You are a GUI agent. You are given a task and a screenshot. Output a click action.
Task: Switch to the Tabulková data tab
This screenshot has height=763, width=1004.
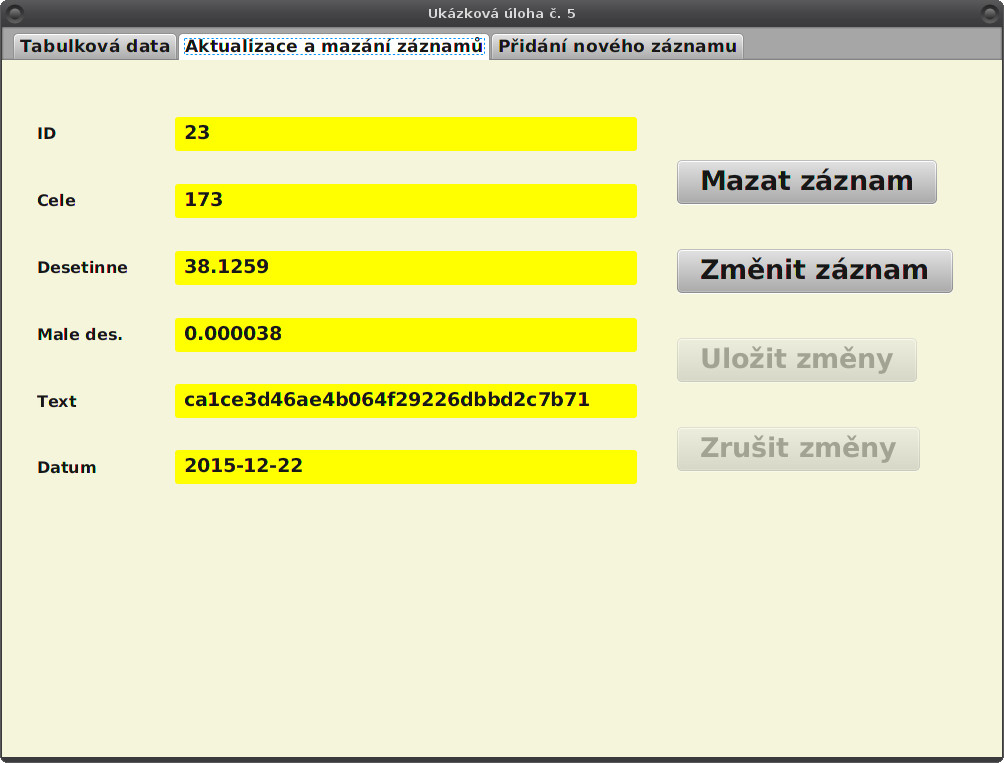click(x=94, y=45)
